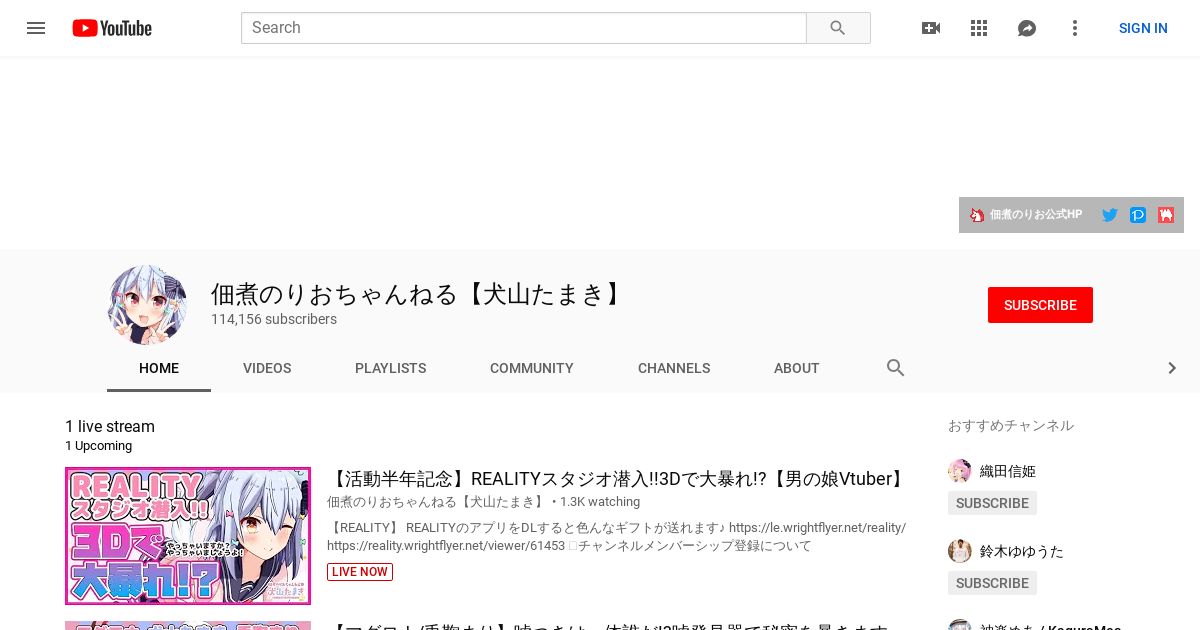Click 鈴木ゆゆうた channel avatar
The image size is (1200, 630).
click(x=960, y=551)
